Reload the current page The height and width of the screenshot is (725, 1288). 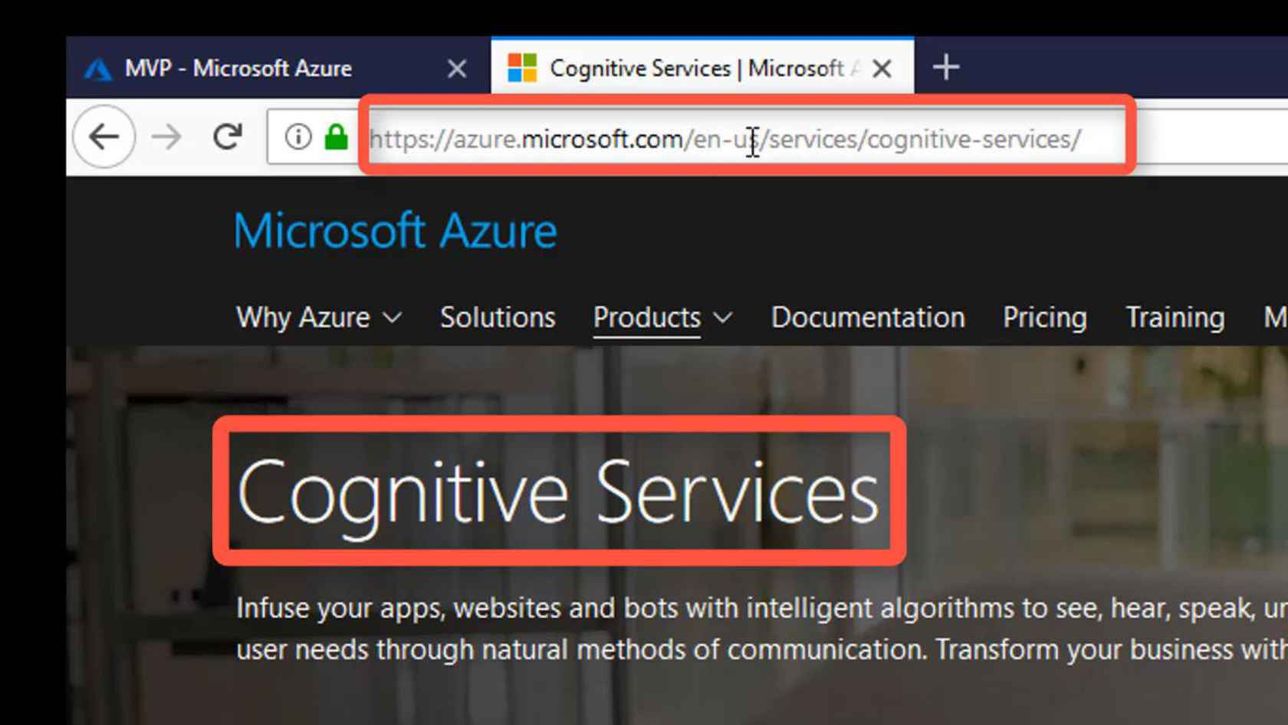pos(228,136)
